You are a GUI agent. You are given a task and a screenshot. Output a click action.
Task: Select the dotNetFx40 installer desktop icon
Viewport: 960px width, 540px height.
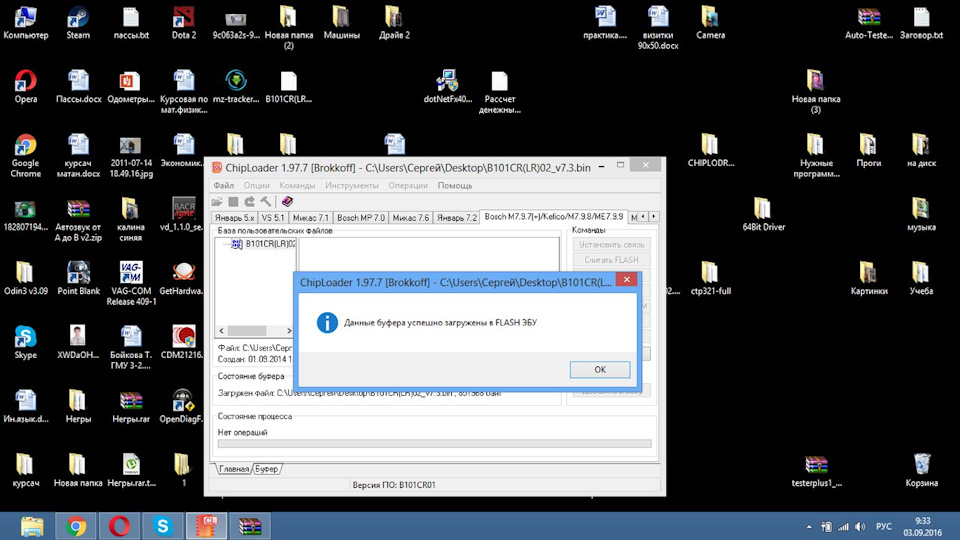pyautogui.click(x=448, y=86)
